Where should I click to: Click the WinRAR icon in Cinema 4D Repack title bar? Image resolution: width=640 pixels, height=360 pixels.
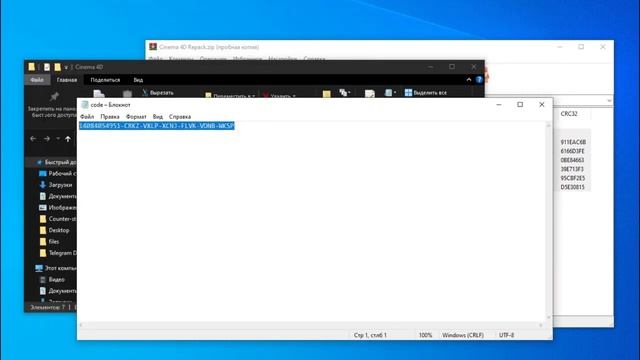click(153, 47)
